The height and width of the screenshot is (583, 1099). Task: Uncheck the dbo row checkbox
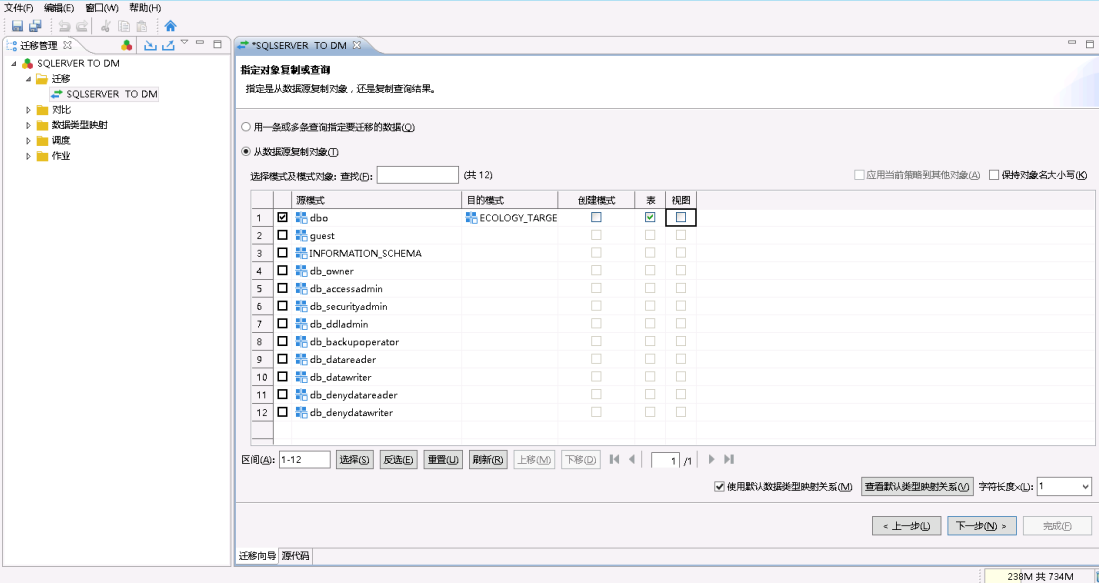point(282,218)
